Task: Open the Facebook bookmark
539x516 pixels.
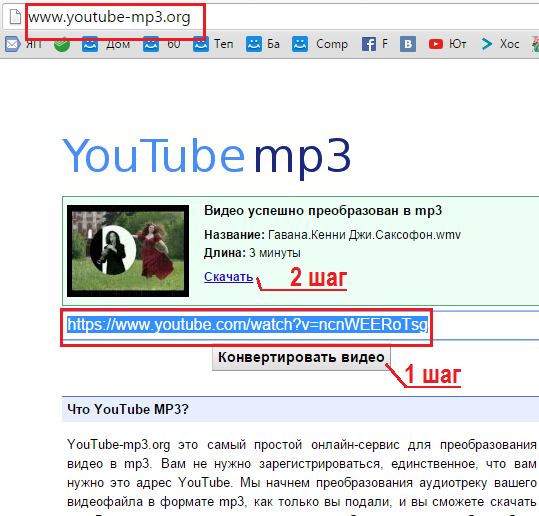Action: 375,44
